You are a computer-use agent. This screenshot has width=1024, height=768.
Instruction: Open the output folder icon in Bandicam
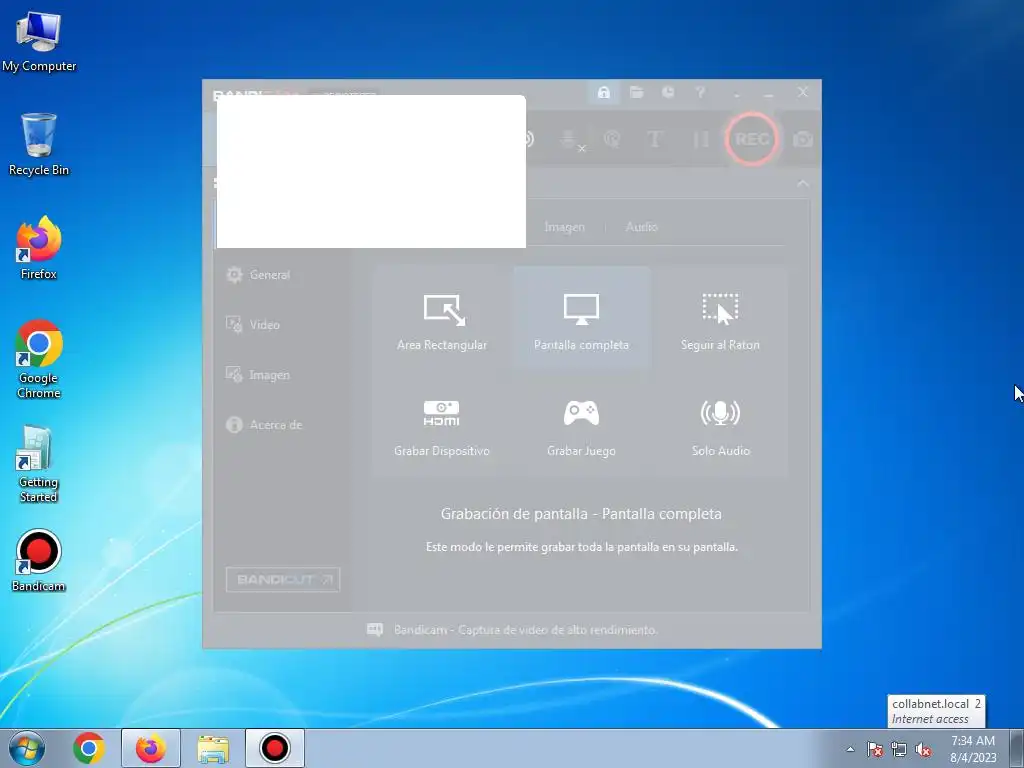click(x=636, y=92)
